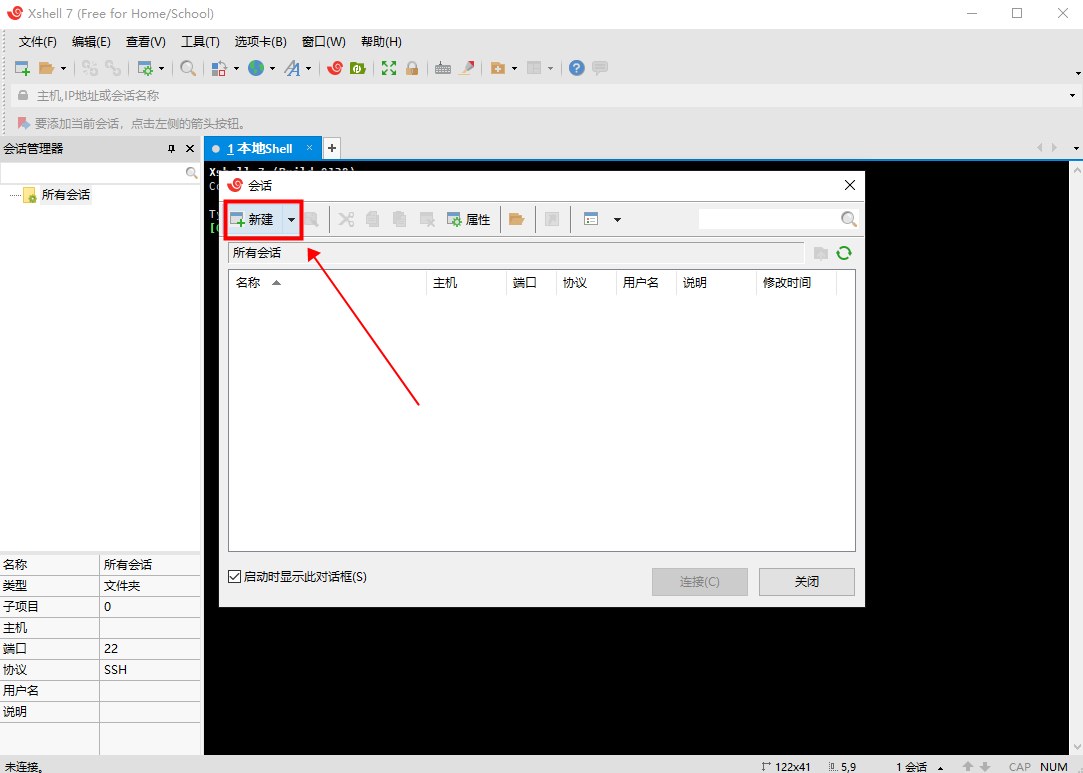This screenshot has width=1083, height=773.
Task: Expand the folder-plus icon dropdown arrow
Action: pos(514,68)
